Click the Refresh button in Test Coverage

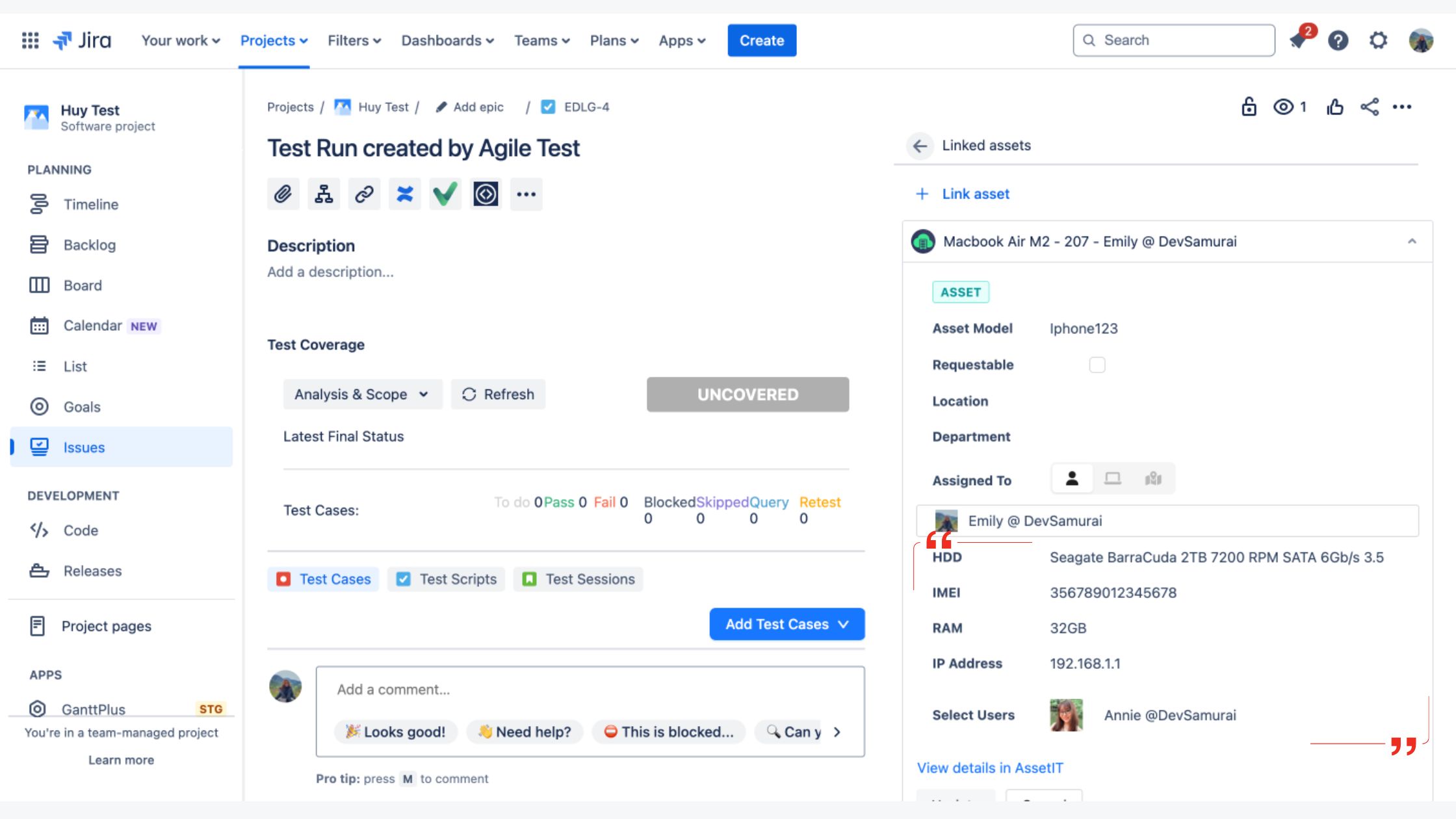click(497, 393)
